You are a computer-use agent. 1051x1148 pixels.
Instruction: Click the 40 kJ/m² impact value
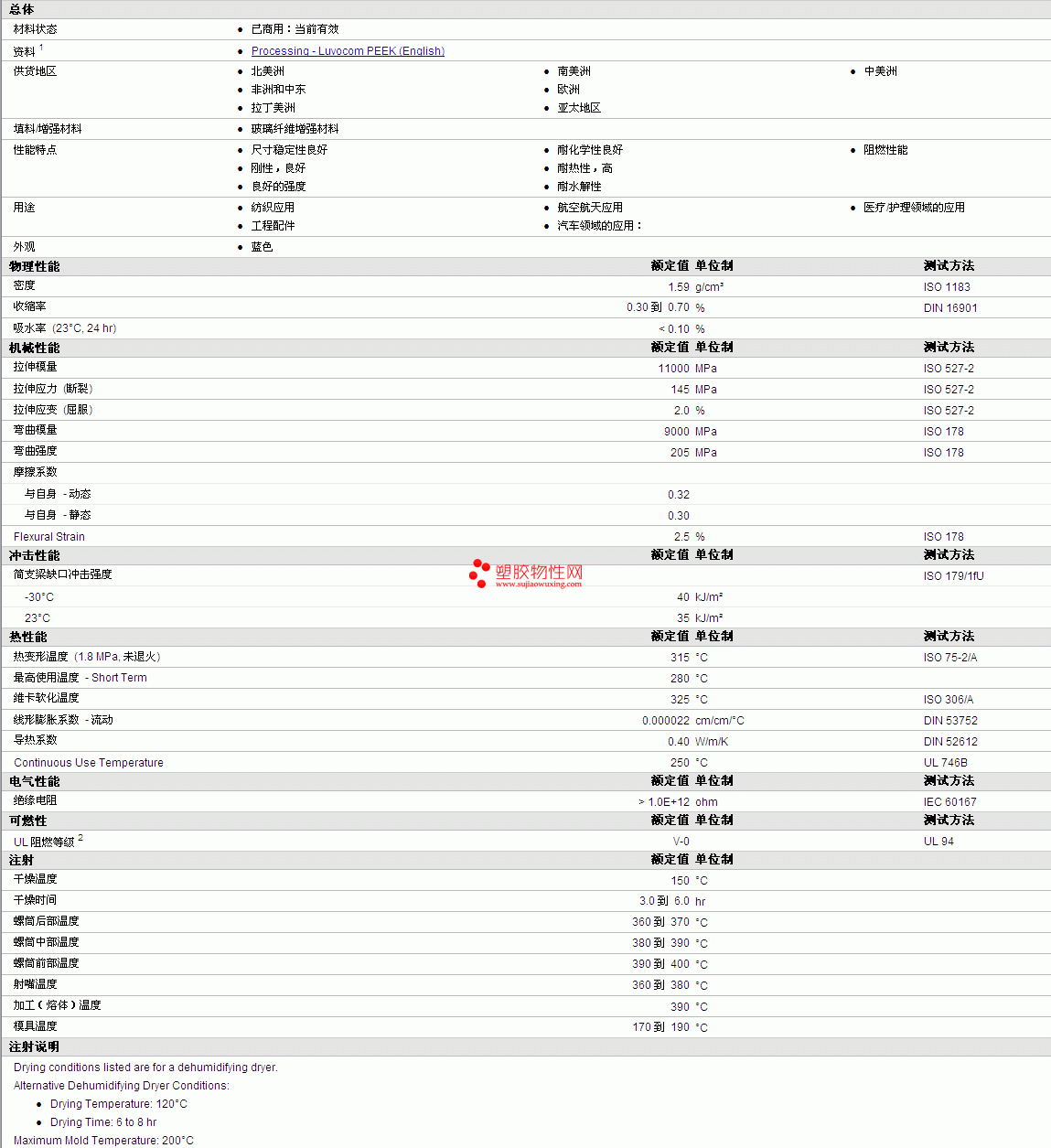pos(683,597)
